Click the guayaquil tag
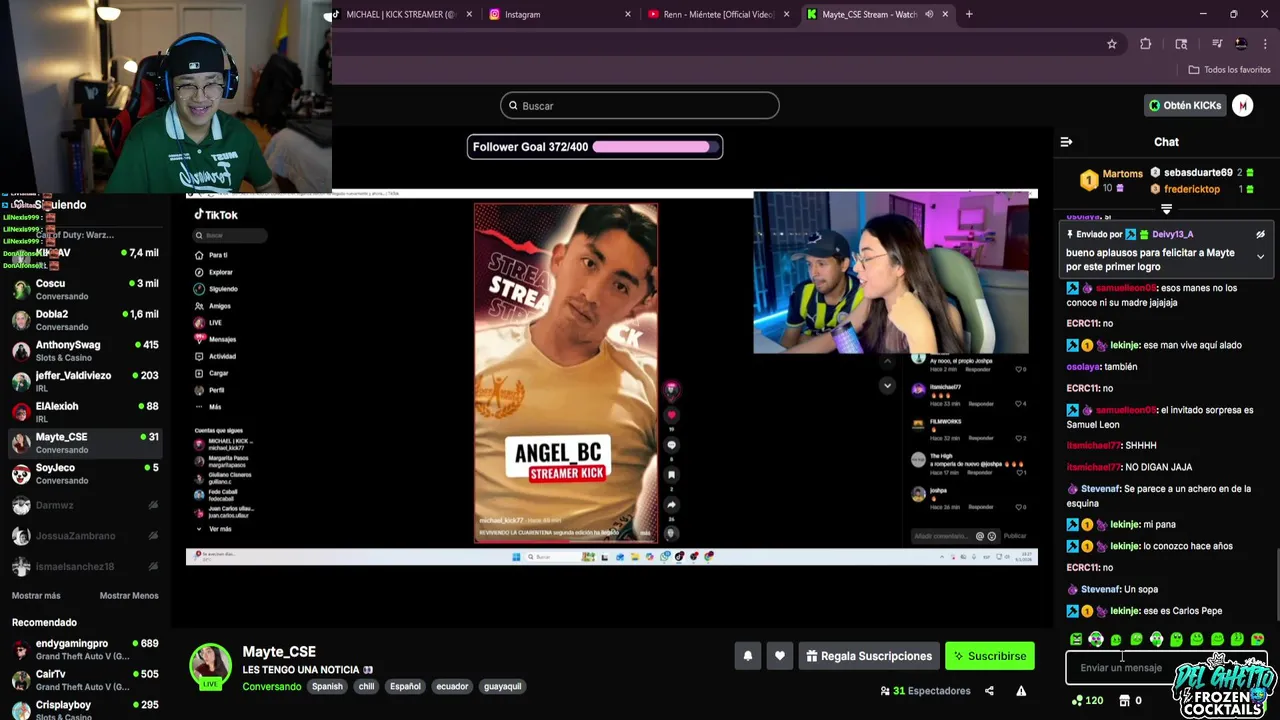 click(502, 686)
